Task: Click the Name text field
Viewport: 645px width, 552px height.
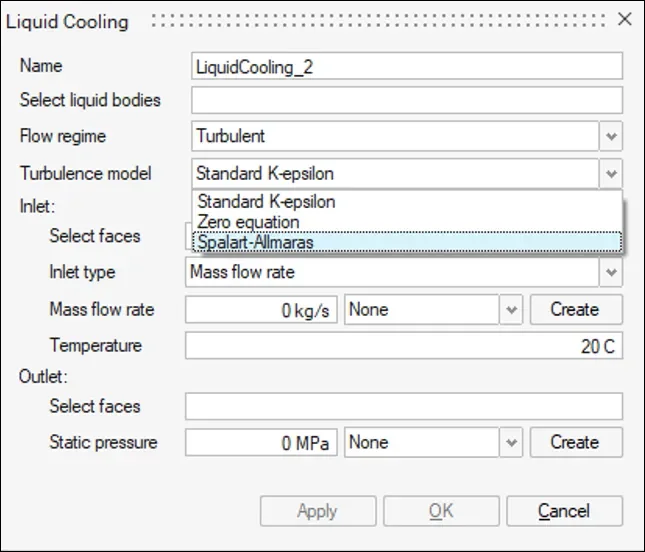Action: pos(406,66)
